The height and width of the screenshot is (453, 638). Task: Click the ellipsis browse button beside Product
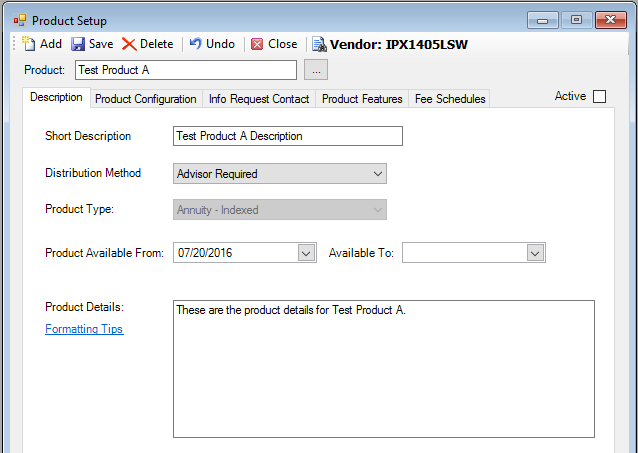tap(315, 70)
